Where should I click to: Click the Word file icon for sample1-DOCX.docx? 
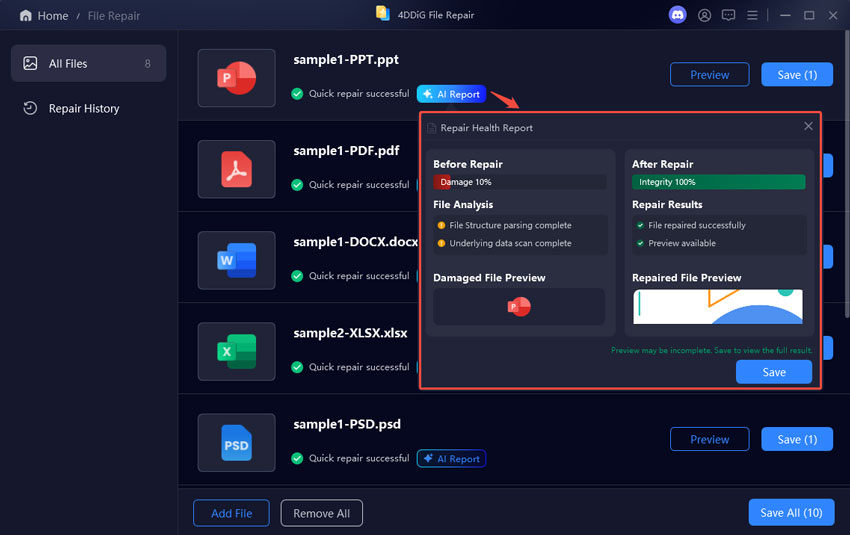[236, 260]
